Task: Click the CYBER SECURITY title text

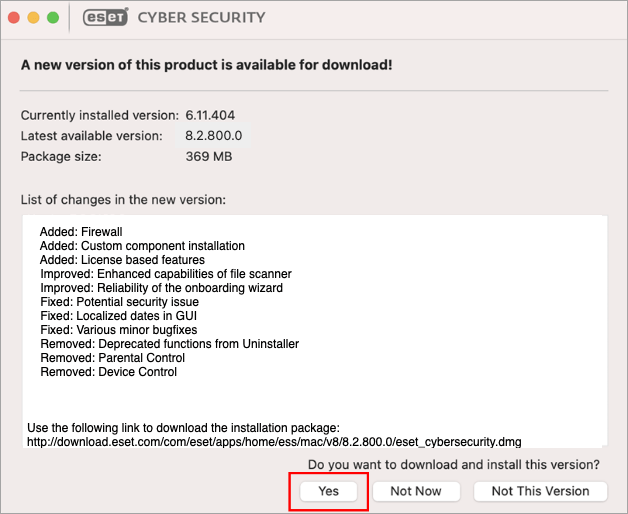Action: tap(201, 18)
